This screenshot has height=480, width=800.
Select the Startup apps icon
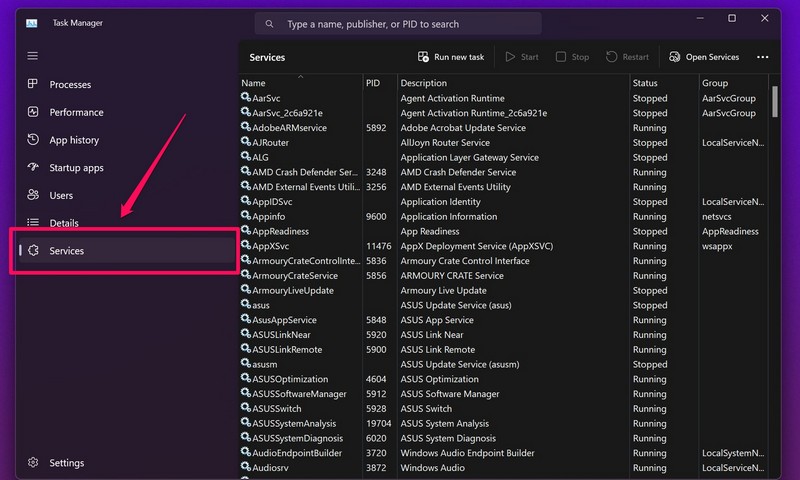coord(33,168)
